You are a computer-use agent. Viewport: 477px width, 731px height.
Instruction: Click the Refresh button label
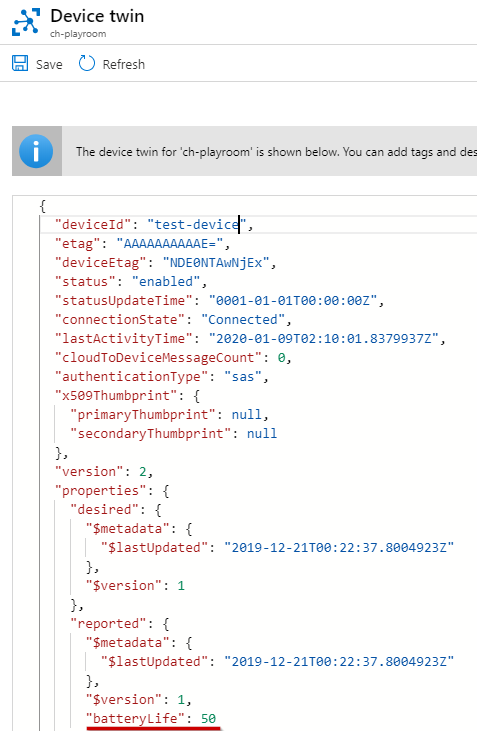[x=124, y=64]
